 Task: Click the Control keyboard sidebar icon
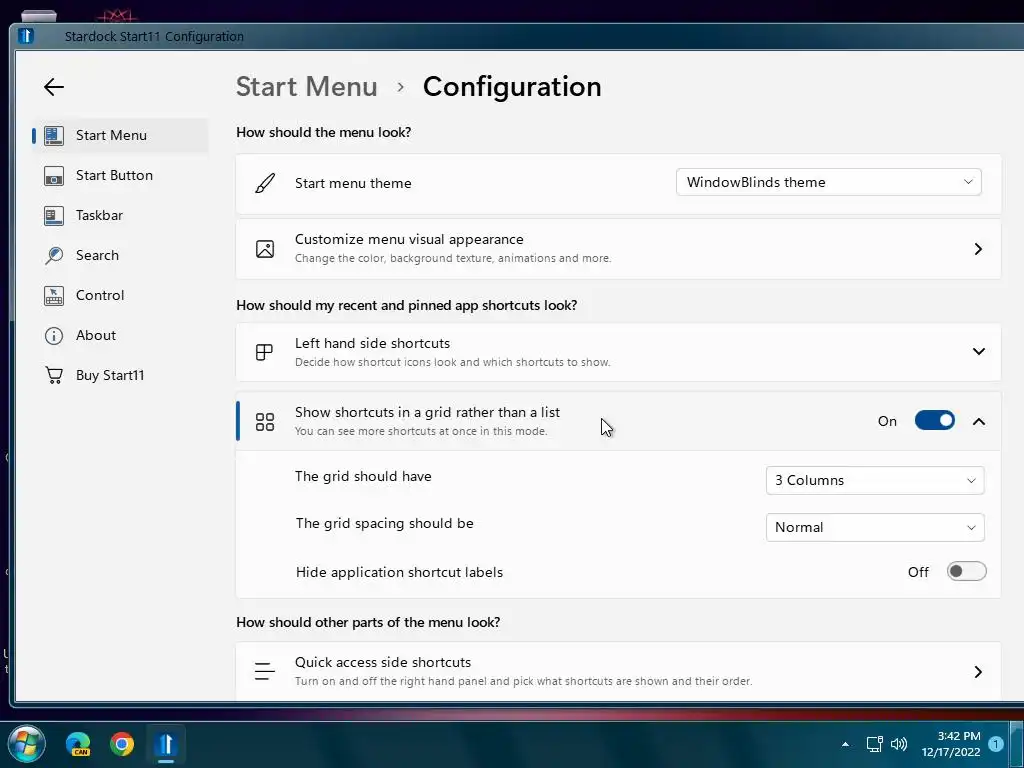click(54, 295)
